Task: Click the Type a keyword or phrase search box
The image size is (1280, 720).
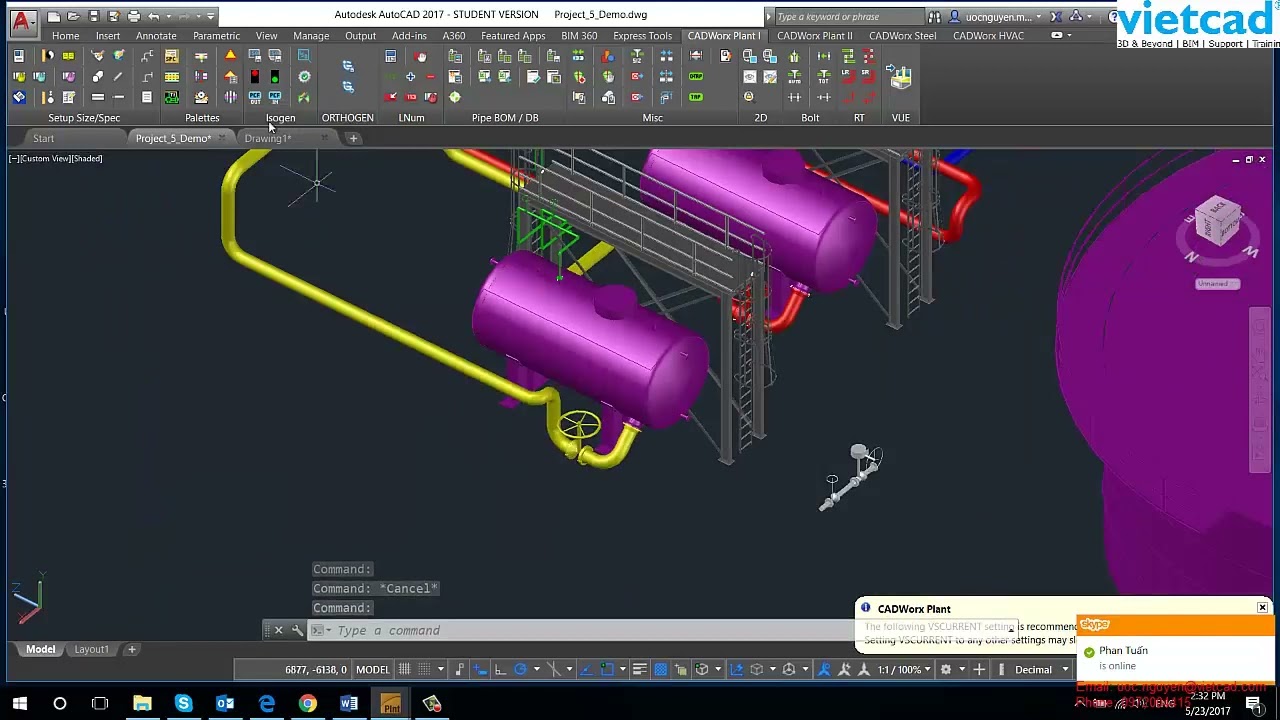Action: pyautogui.click(x=848, y=16)
